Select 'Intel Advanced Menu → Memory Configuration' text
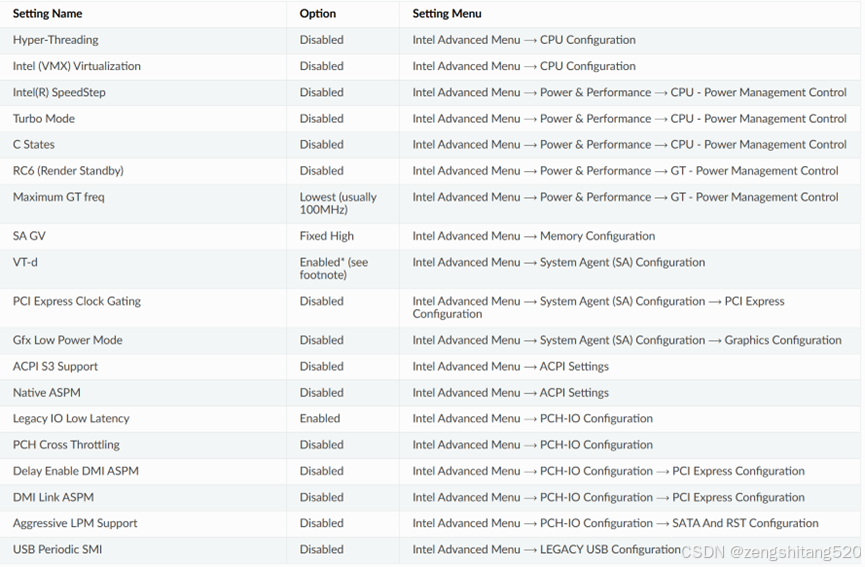This screenshot has width=865, height=567. point(534,236)
